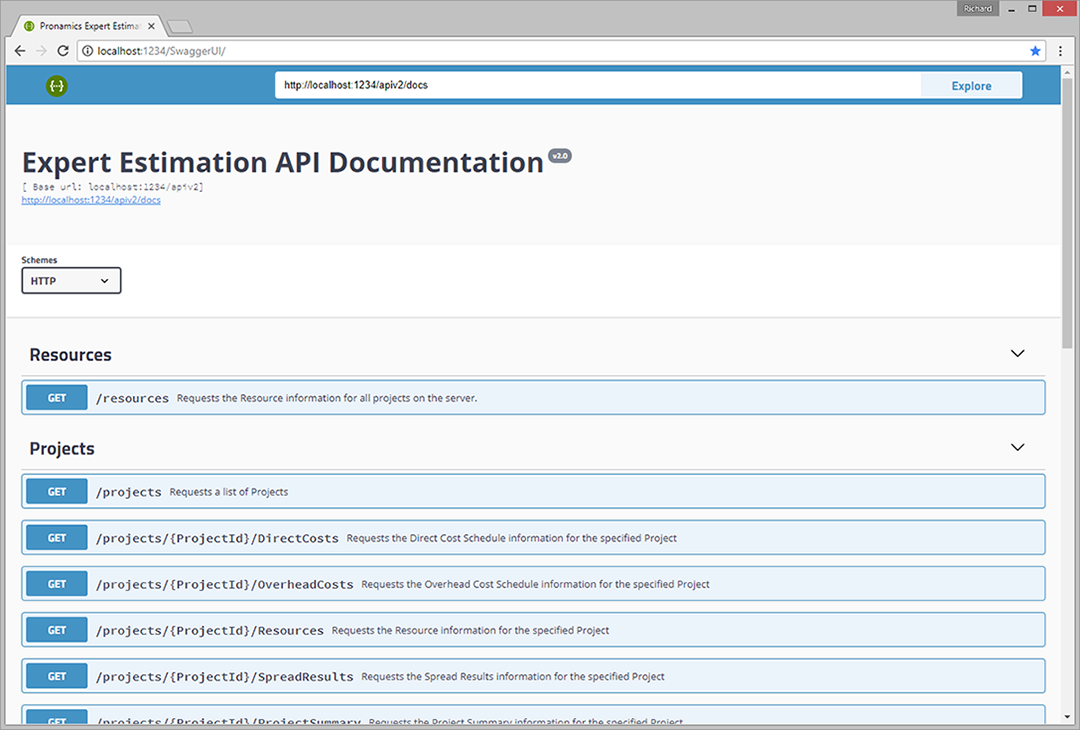This screenshot has width=1080, height=730.
Task: Go back using browser back arrow
Action: 20,51
